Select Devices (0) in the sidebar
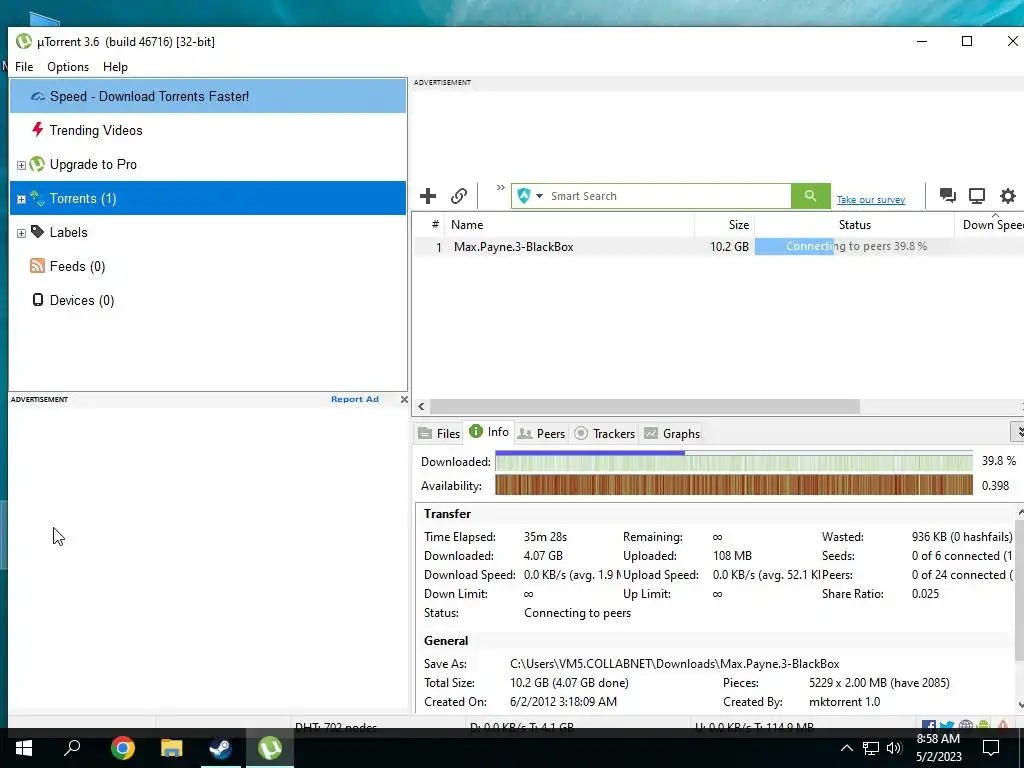 (x=208, y=300)
